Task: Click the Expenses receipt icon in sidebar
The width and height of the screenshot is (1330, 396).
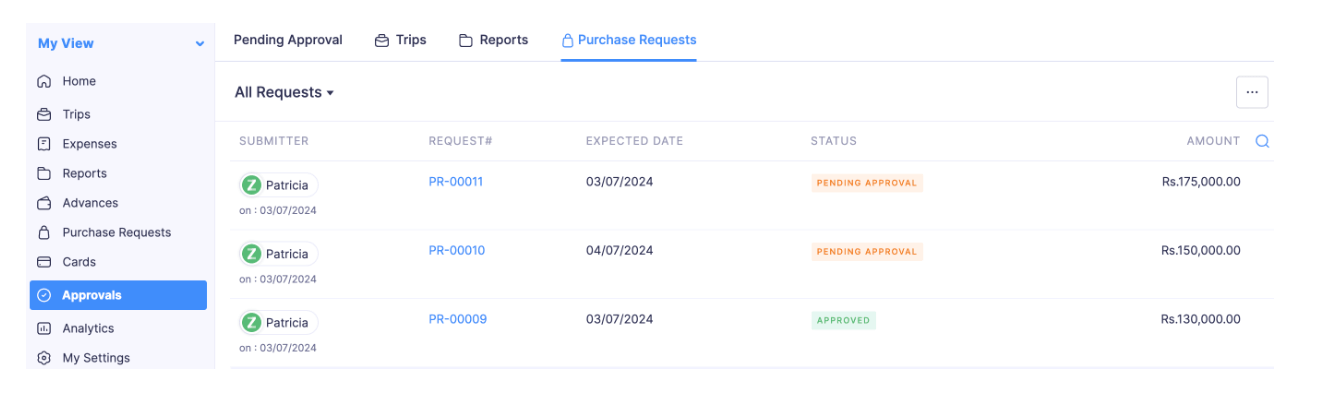Action: click(x=44, y=144)
